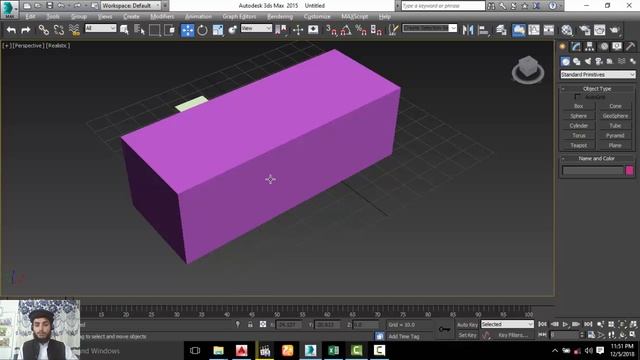Click the Key Filters button
640x360 pixels.
513,335
